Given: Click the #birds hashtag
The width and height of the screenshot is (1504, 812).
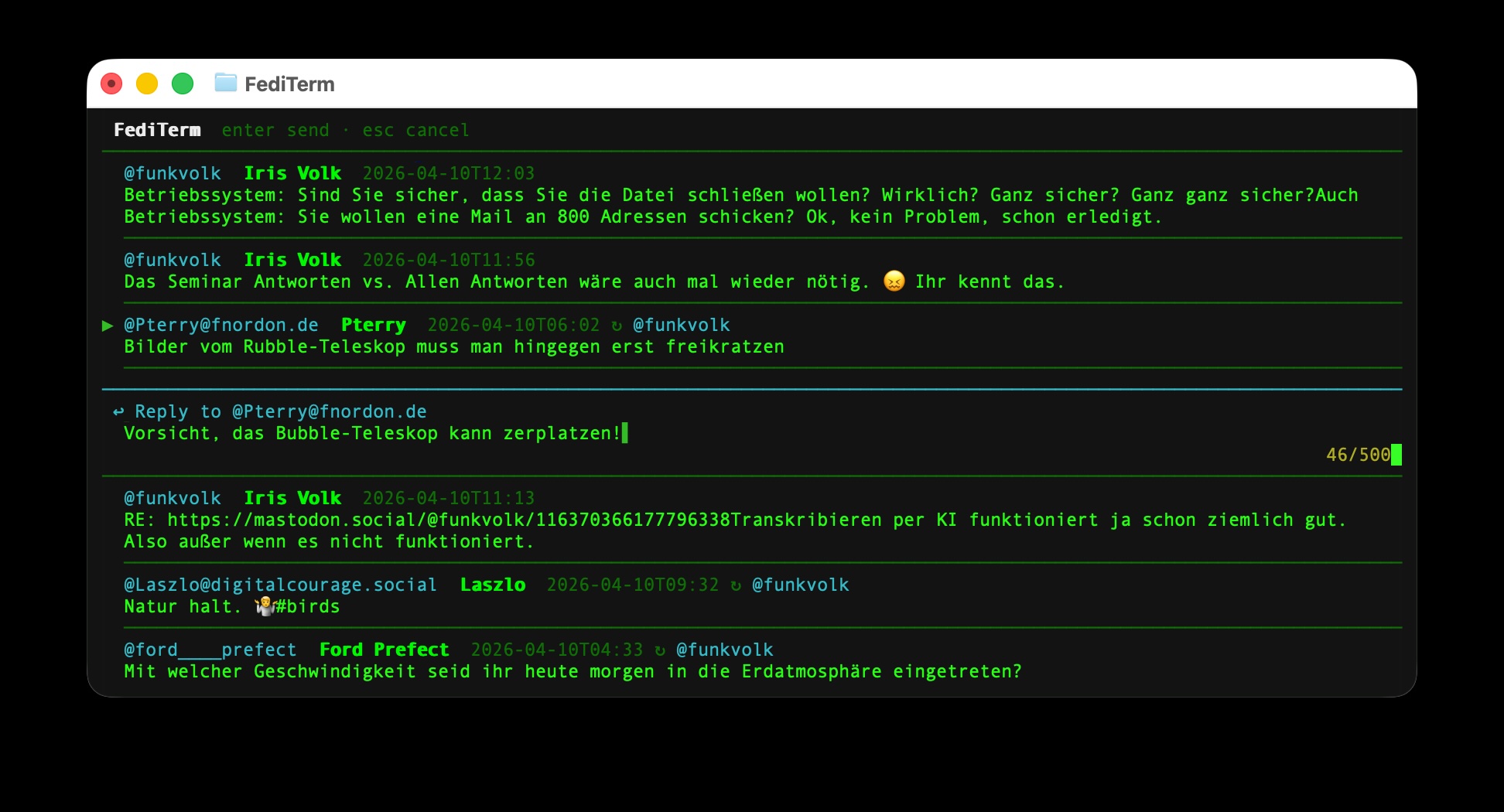Looking at the screenshot, I should [308, 606].
